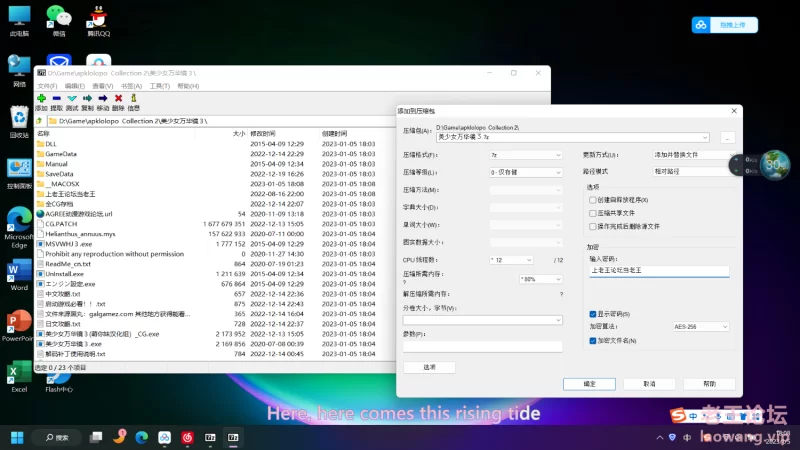The image size is (800, 450).
Task: Click the dialog Help (帮助) button
Action: (x=709, y=384)
